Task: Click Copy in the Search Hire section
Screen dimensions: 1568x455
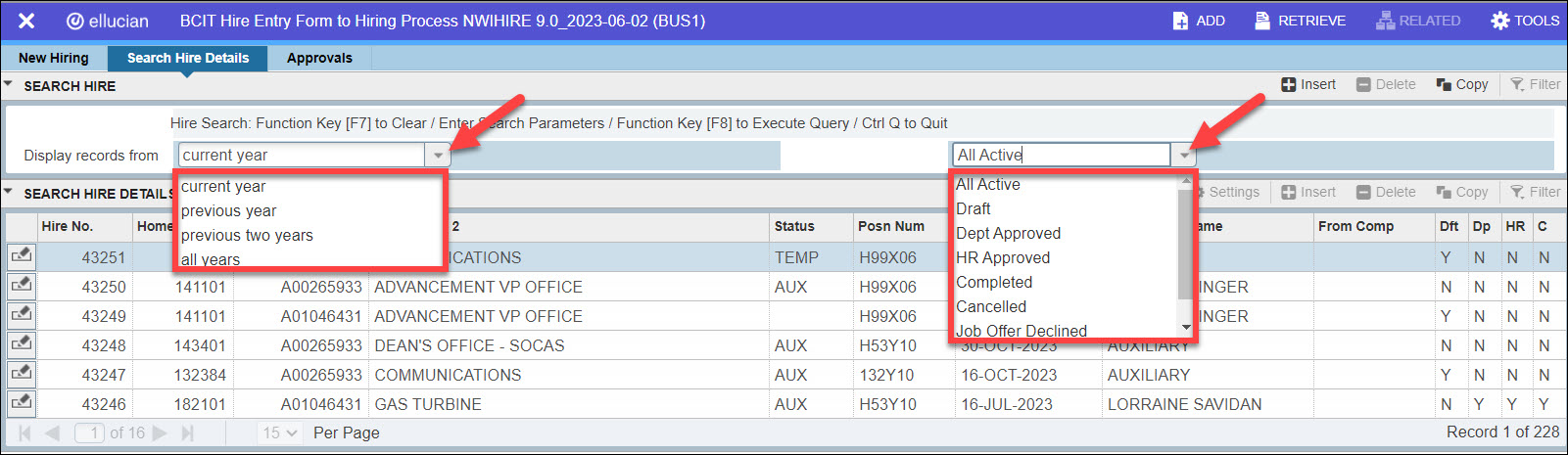Action: tap(1462, 85)
